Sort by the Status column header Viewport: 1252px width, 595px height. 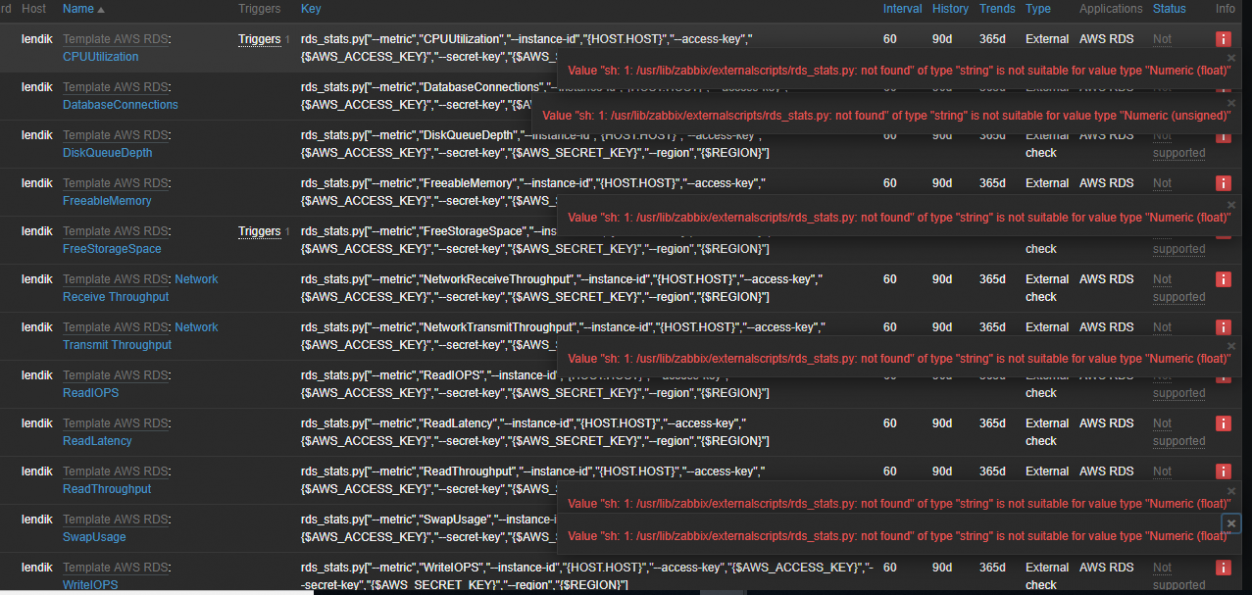[1169, 9]
